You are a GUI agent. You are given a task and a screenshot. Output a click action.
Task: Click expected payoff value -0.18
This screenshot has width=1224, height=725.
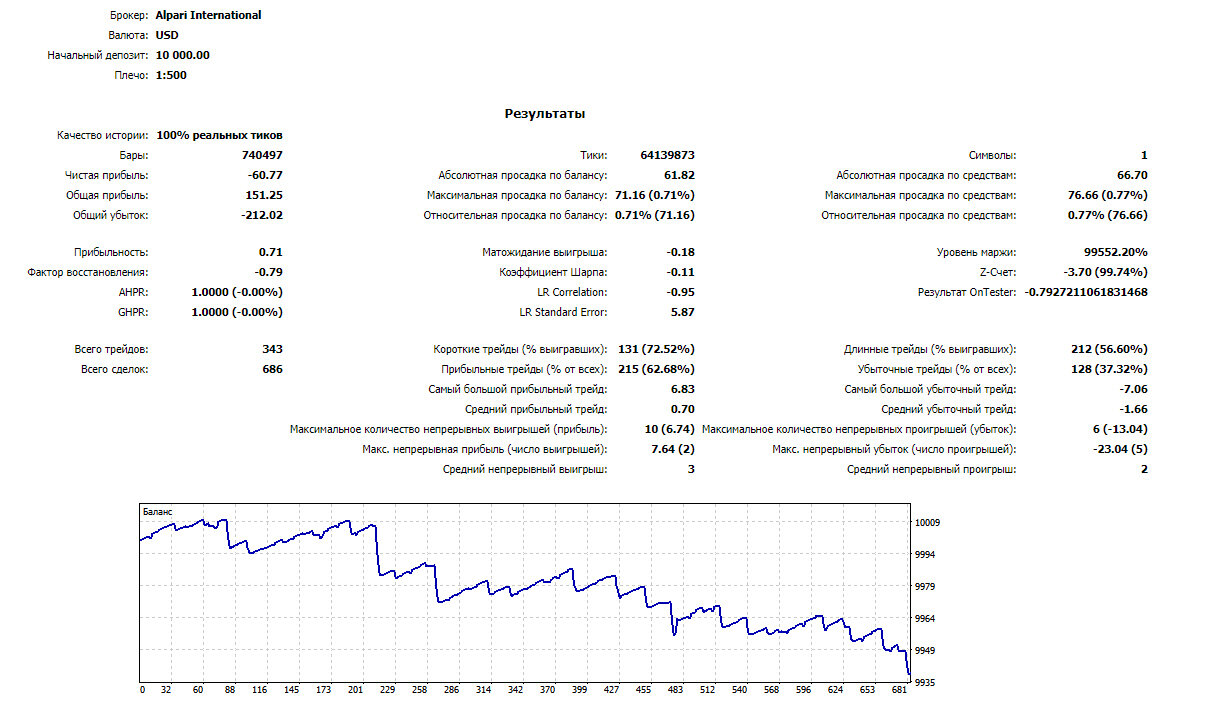coord(680,252)
